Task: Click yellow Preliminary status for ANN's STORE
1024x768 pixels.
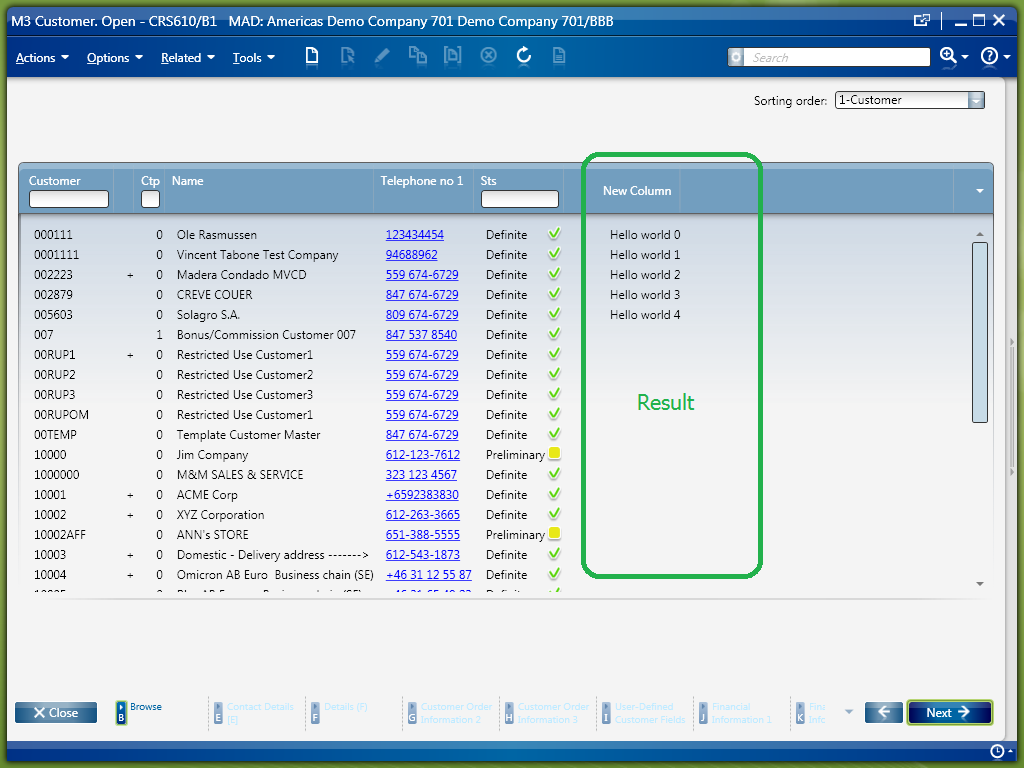Action: 554,534
